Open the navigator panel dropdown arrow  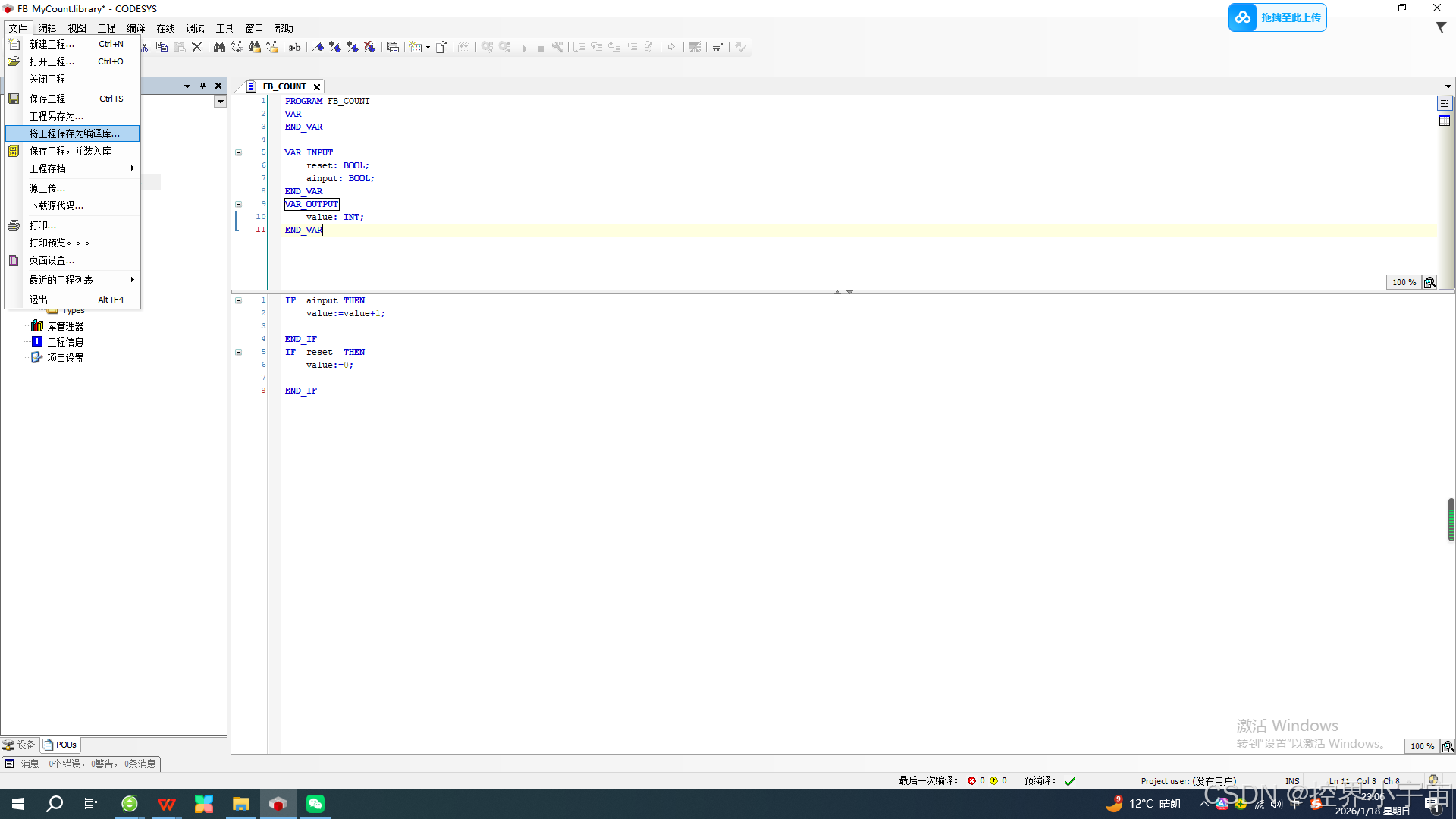click(x=187, y=86)
